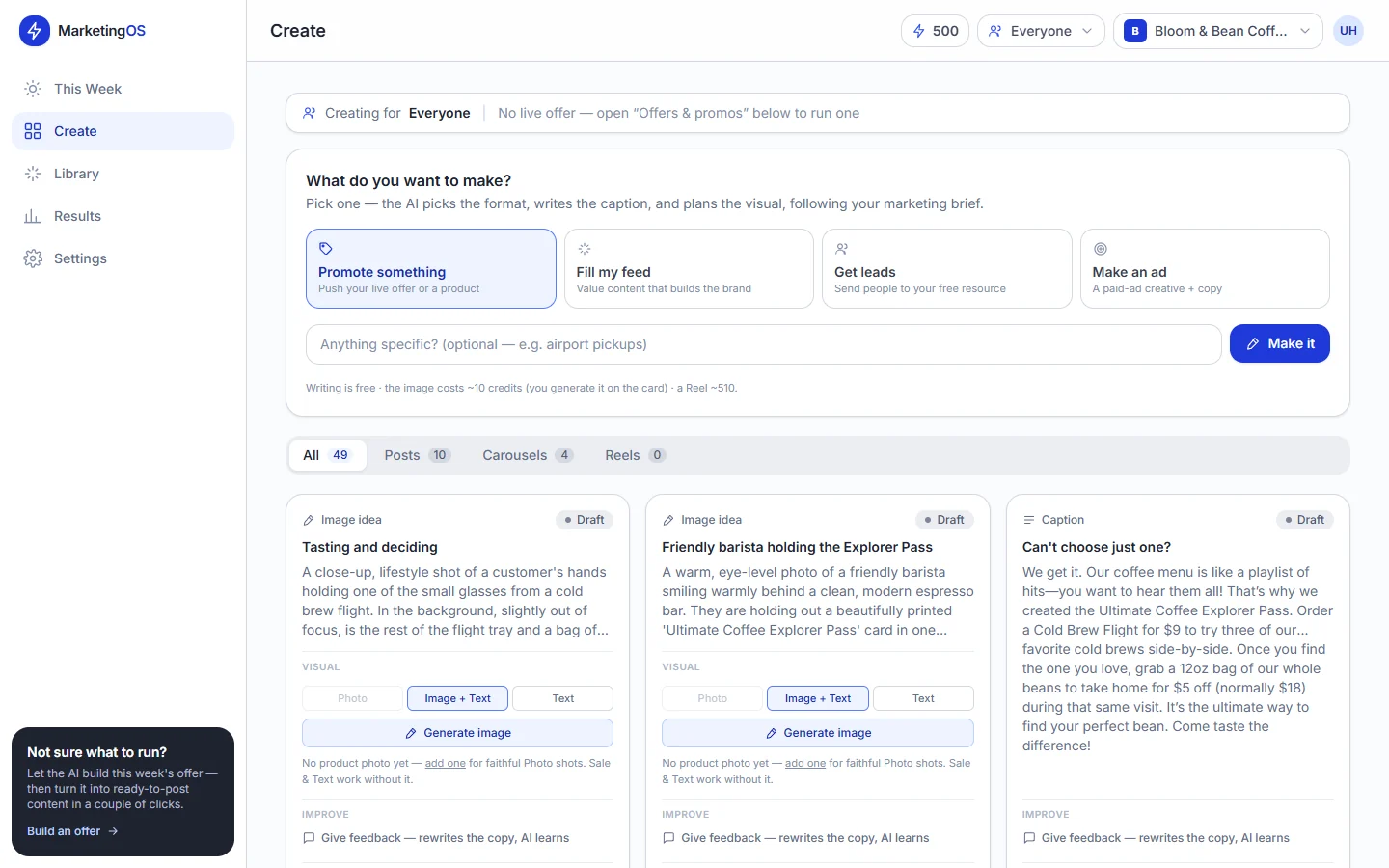Viewport: 1389px width, 868px height.
Task: Select the Promote something option
Action: click(x=431, y=268)
